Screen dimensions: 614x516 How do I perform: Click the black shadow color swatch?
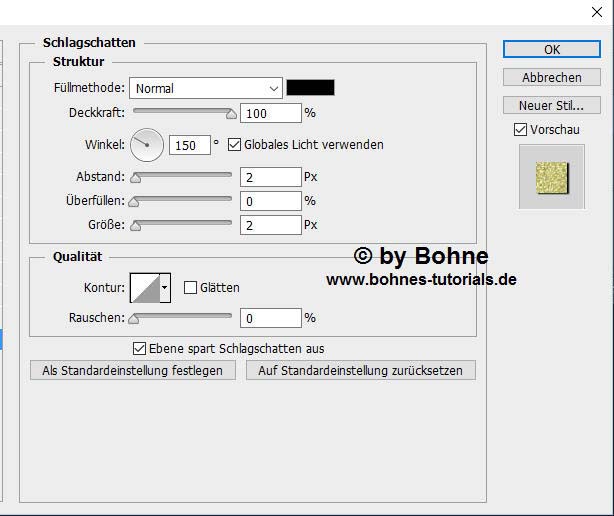(x=310, y=88)
